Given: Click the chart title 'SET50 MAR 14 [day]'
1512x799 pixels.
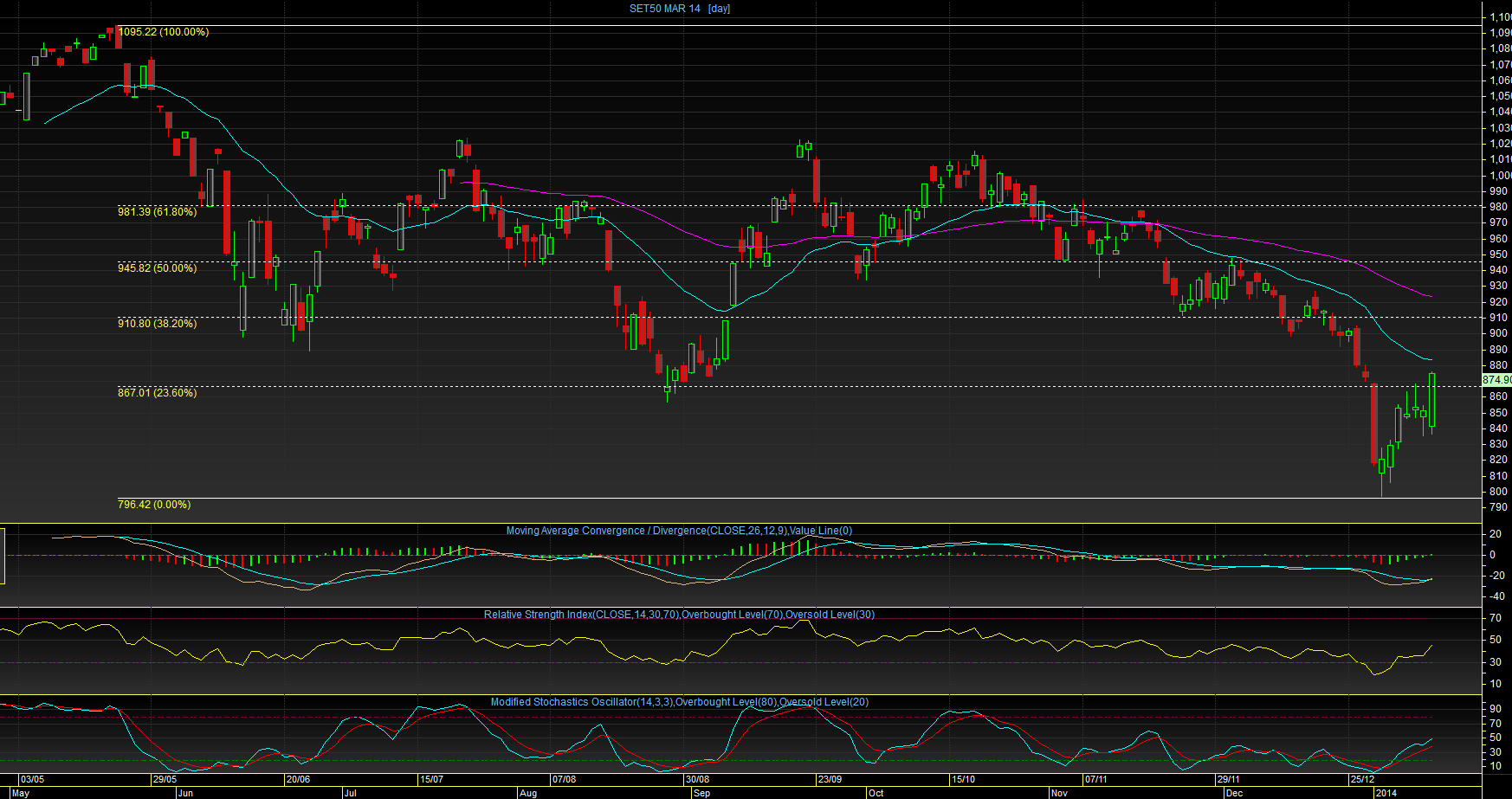Looking at the screenshot, I should pyautogui.click(x=680, y=9).
